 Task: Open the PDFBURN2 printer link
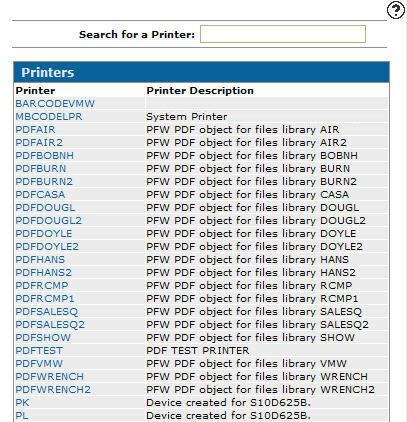tap(44, 182)
